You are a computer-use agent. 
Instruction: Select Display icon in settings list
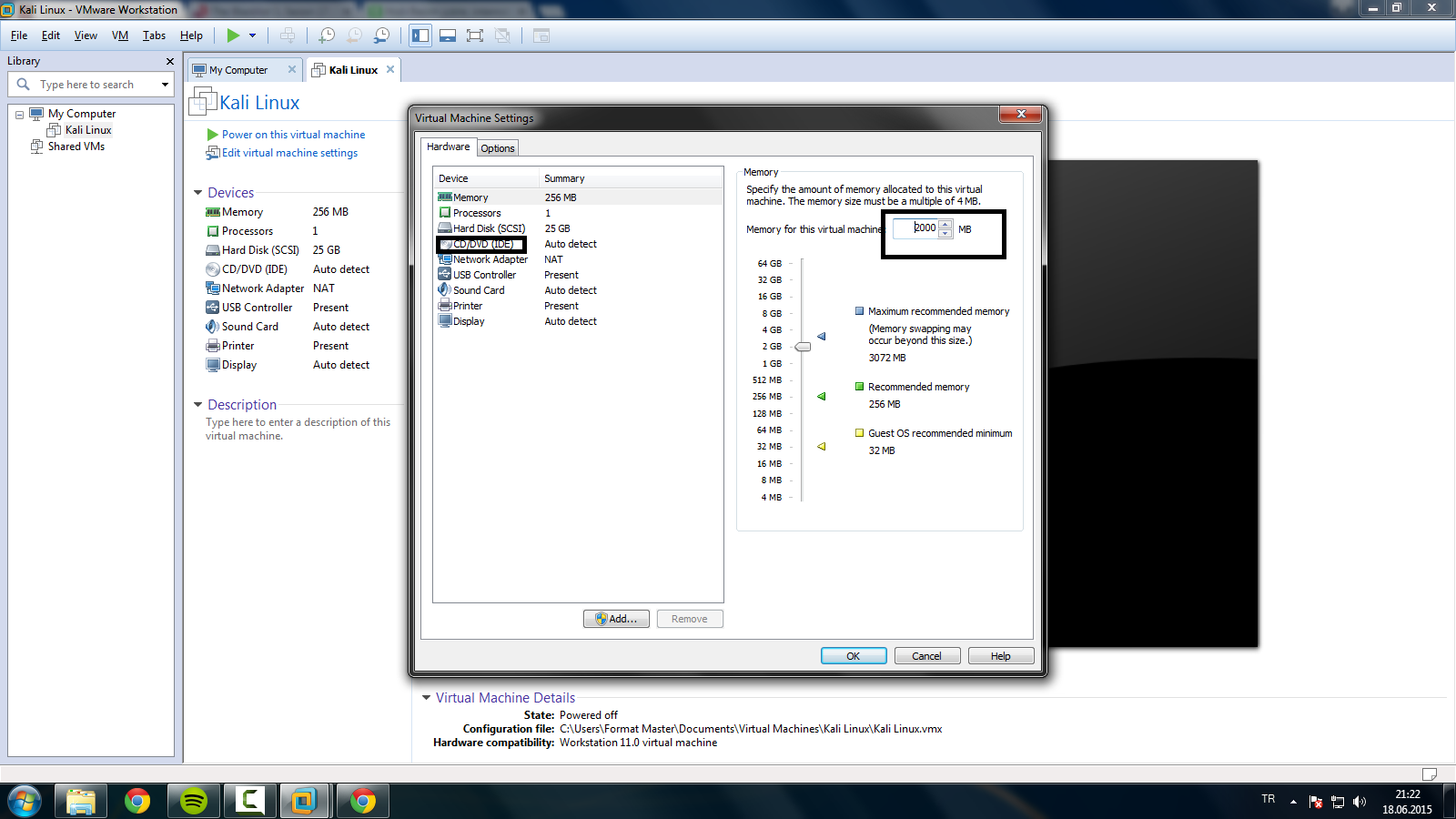click(445, 321)
